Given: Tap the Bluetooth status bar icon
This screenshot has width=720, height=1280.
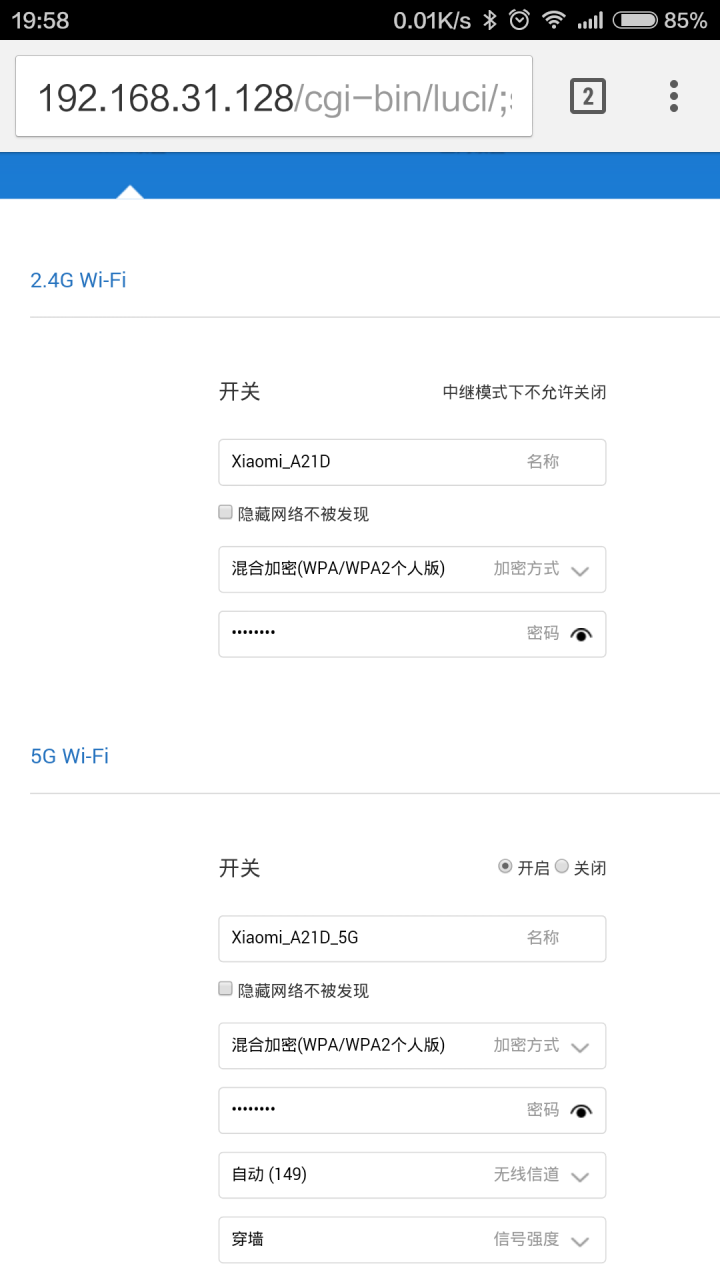Looking at the screenshot, I should click(x=490, y=20).
